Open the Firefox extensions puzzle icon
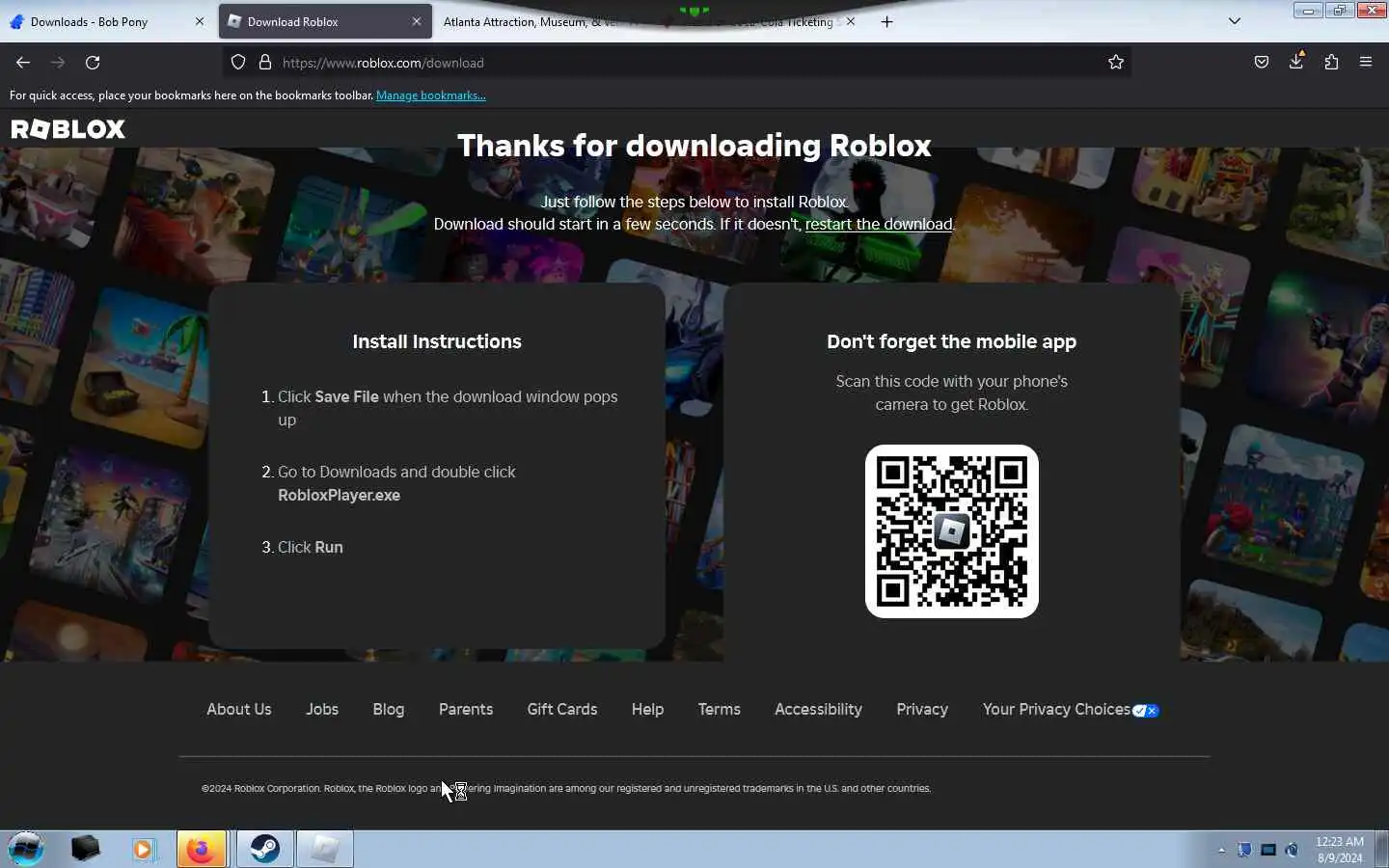 pyautogui.click(x=1331, y=63)
